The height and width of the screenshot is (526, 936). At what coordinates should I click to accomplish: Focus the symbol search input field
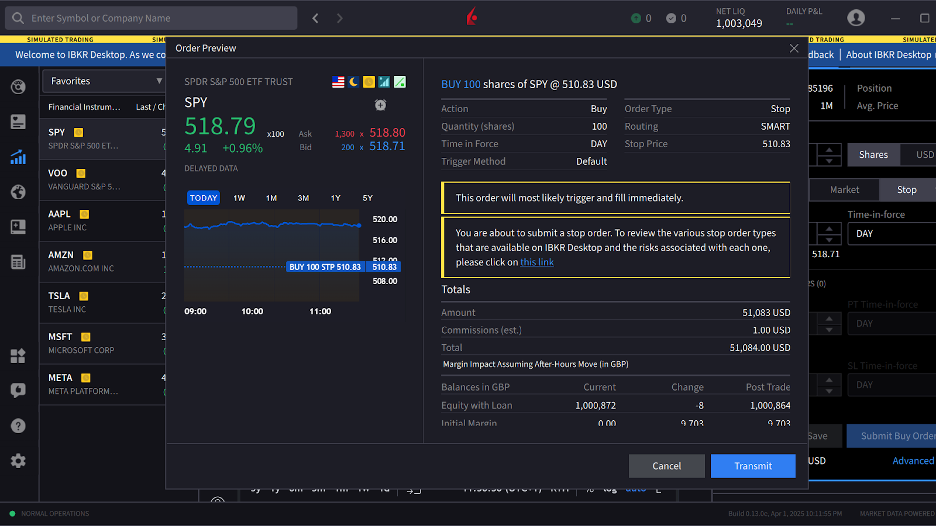[151, 18]
